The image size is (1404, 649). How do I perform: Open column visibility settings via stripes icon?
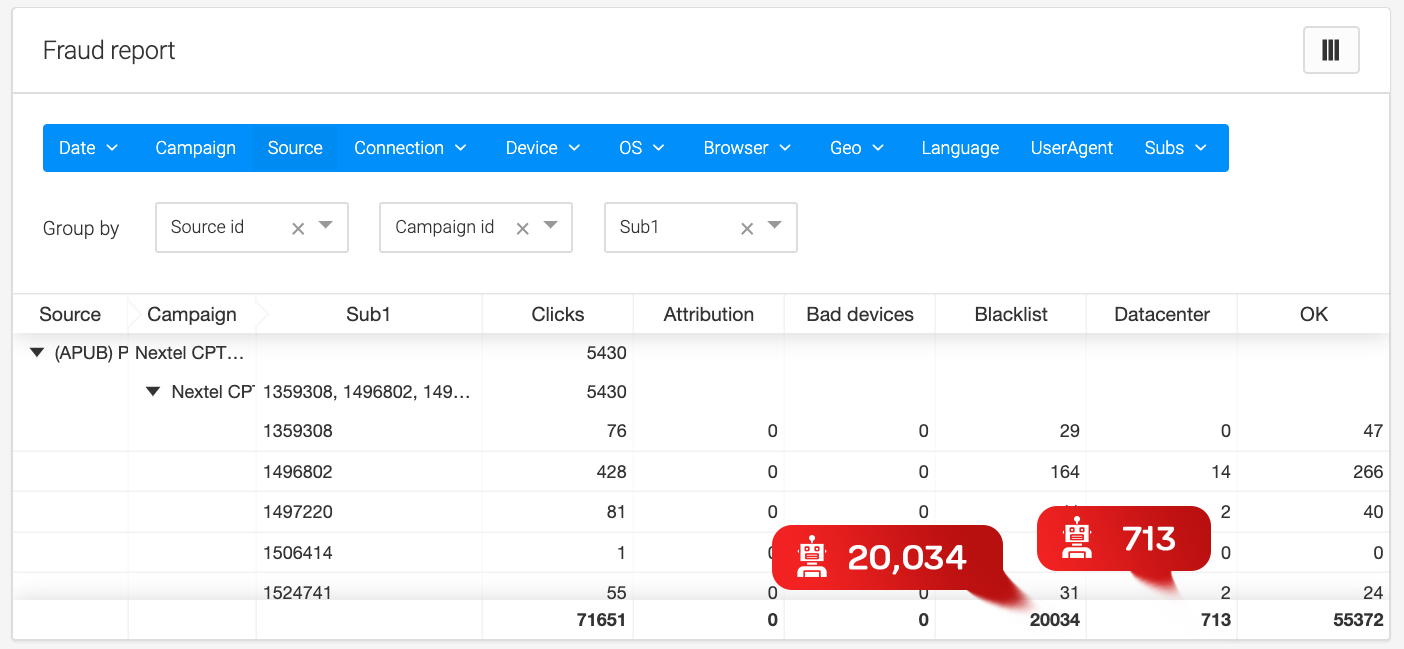pyautogui.click(x=1330, y=49)
